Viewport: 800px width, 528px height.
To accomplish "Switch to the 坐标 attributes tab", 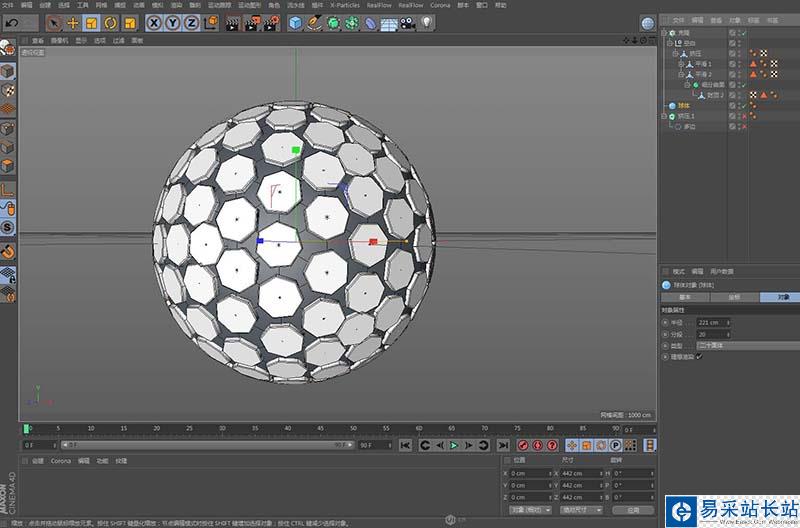I will click(734, 297).
